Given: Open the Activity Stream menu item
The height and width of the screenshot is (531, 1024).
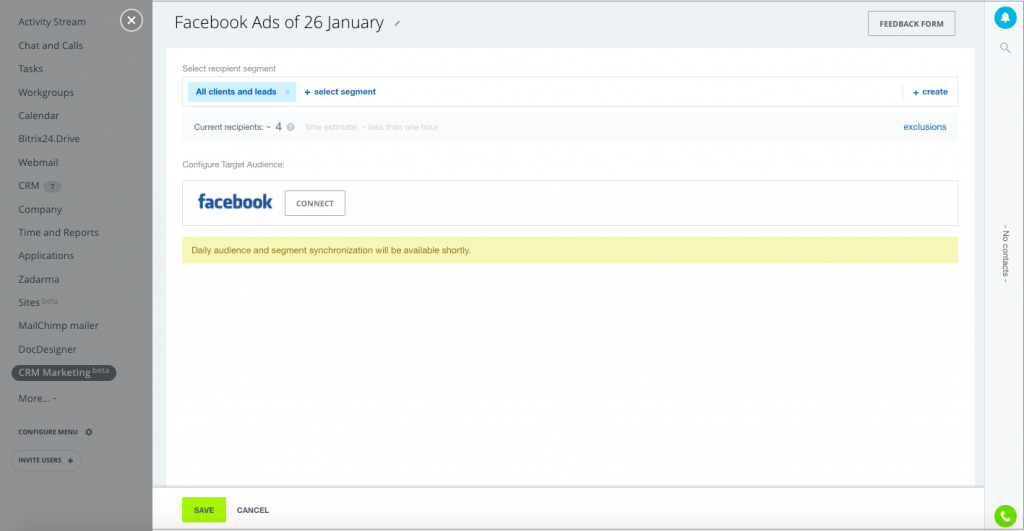Looking at the screenshot, I should (x=52, y=22).
